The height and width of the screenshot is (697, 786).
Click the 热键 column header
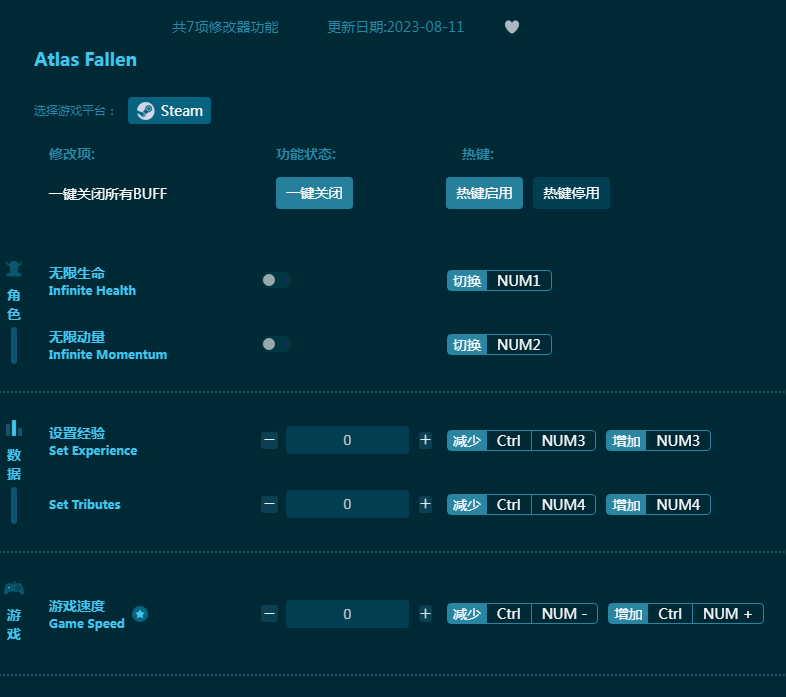tap(478, 154)
